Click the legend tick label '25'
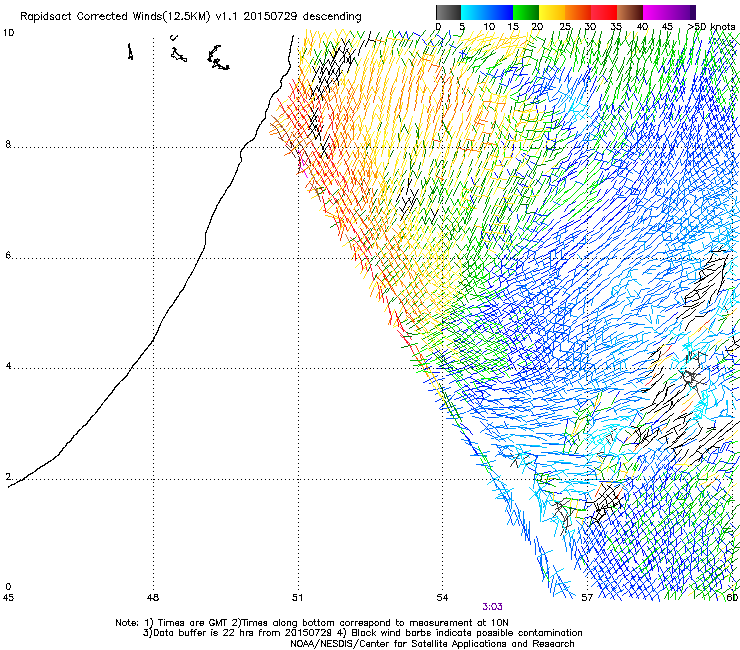 click(565, 27)
